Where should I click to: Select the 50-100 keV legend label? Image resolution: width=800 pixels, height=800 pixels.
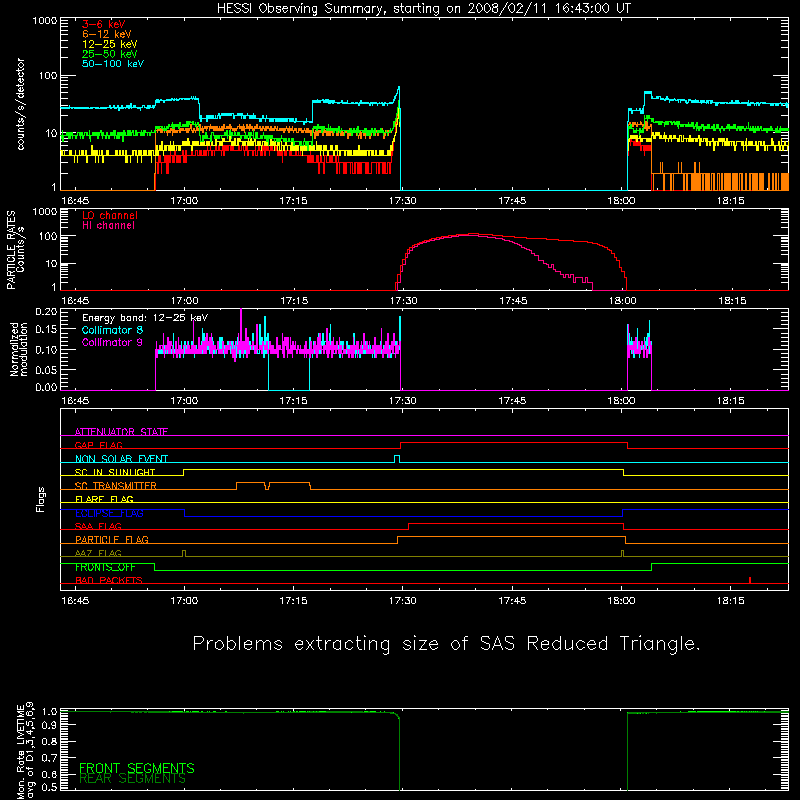pos(113,64)
